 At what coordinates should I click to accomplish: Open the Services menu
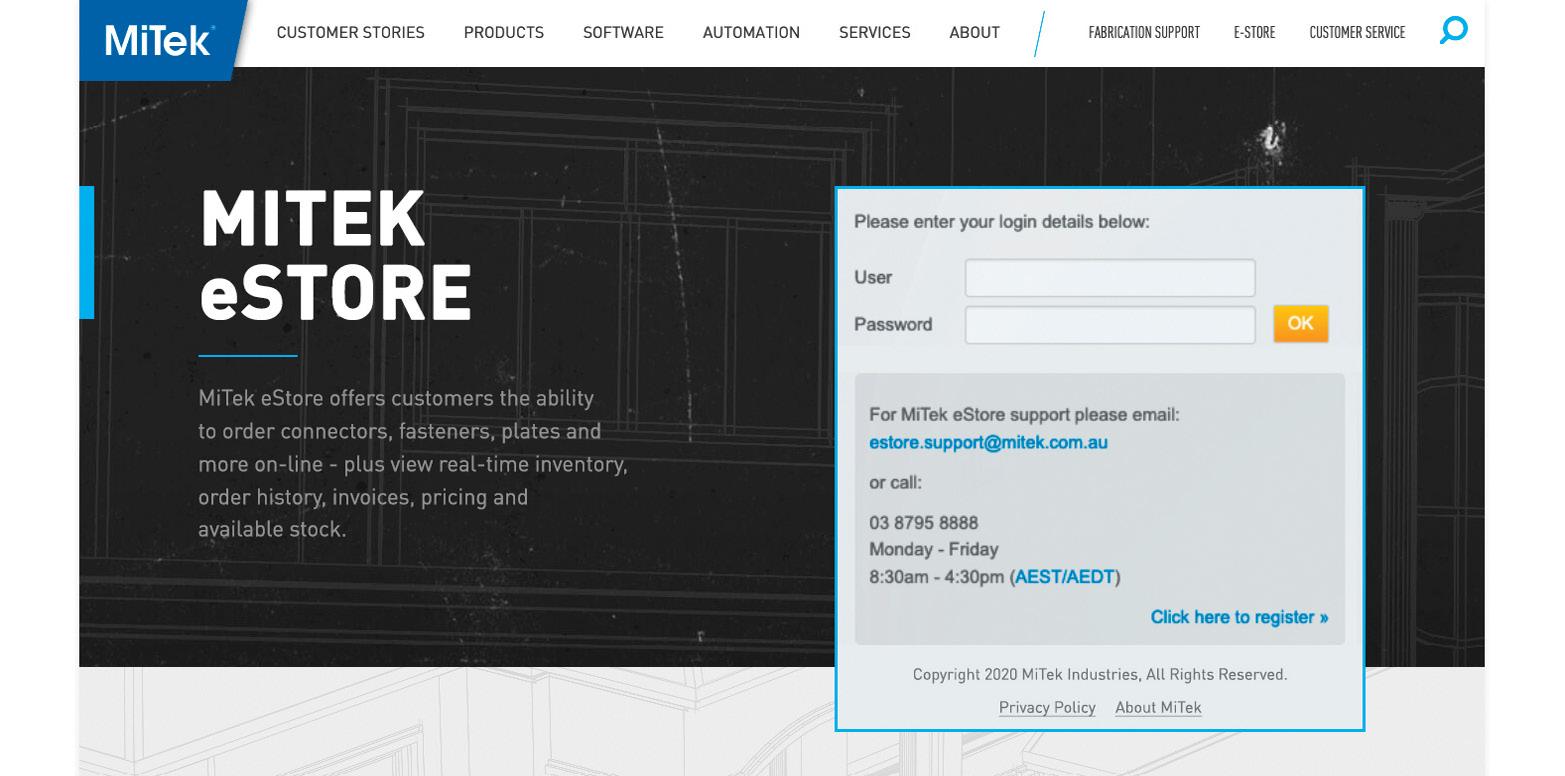[x=875, y=32]
